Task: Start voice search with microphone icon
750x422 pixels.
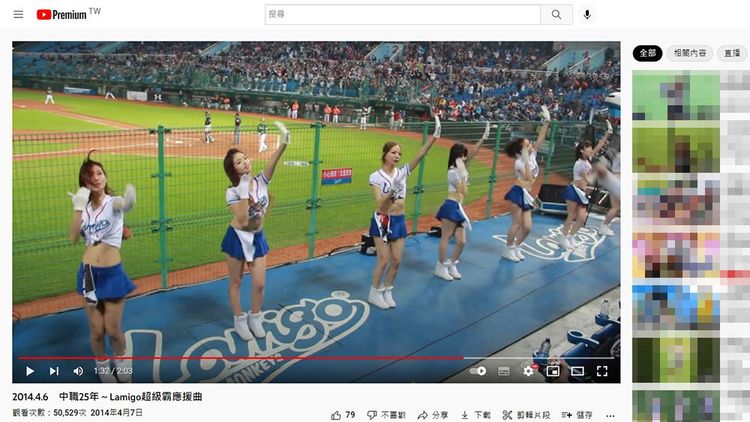Action: pyautogui.click(x=587, y=14)
